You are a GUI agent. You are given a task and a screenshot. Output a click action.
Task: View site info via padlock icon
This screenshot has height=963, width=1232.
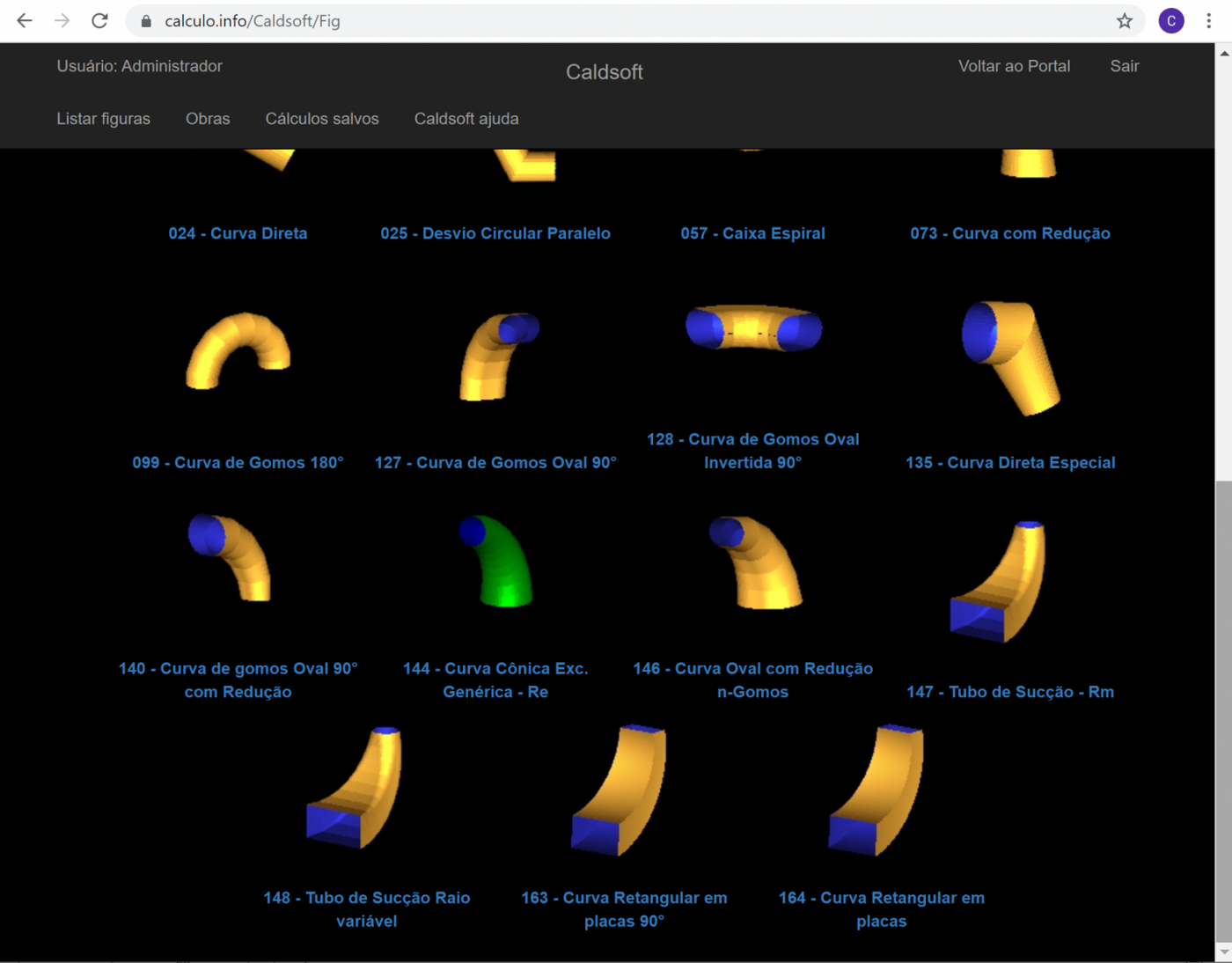[146, 21]
